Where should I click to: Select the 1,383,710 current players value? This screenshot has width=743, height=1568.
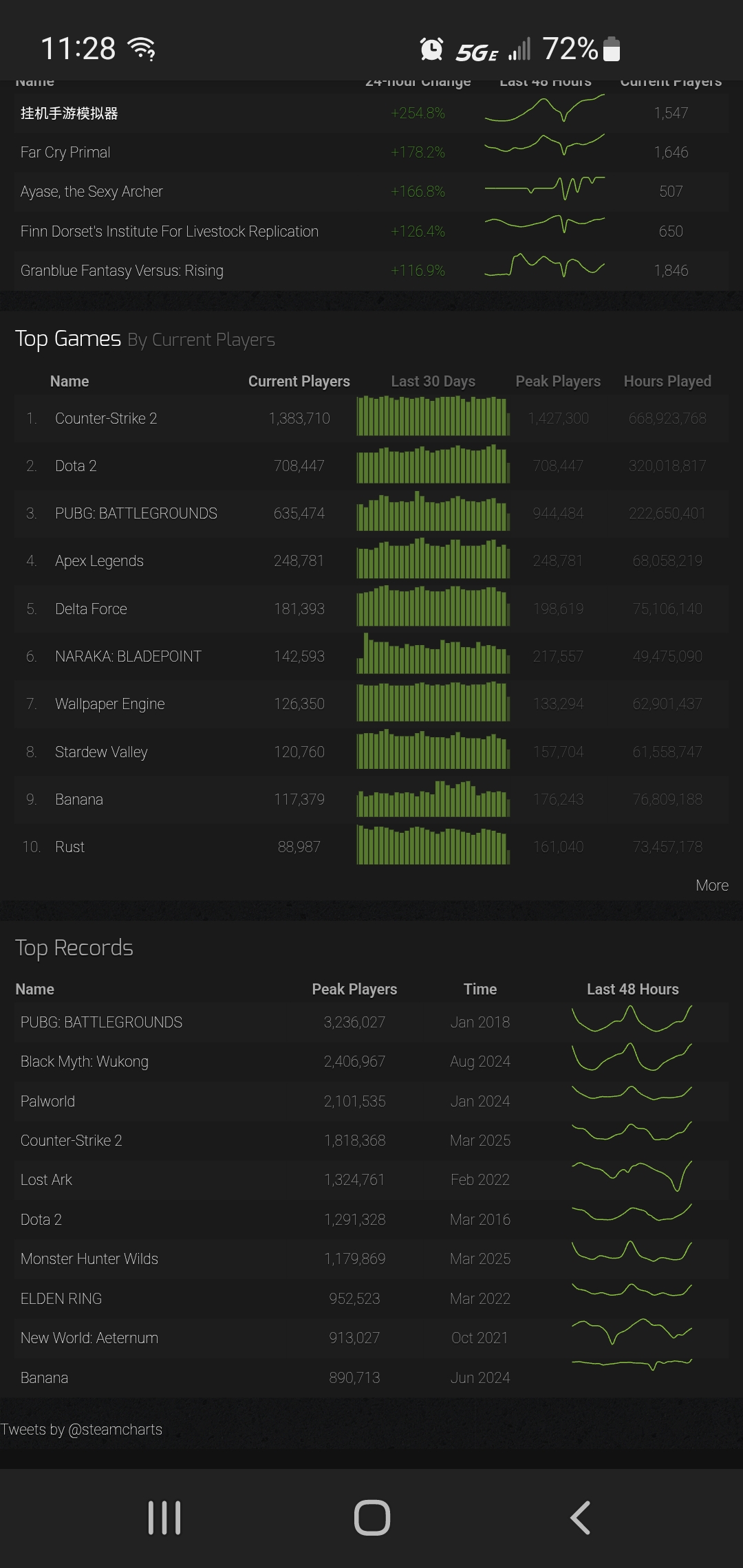point(299,418)
